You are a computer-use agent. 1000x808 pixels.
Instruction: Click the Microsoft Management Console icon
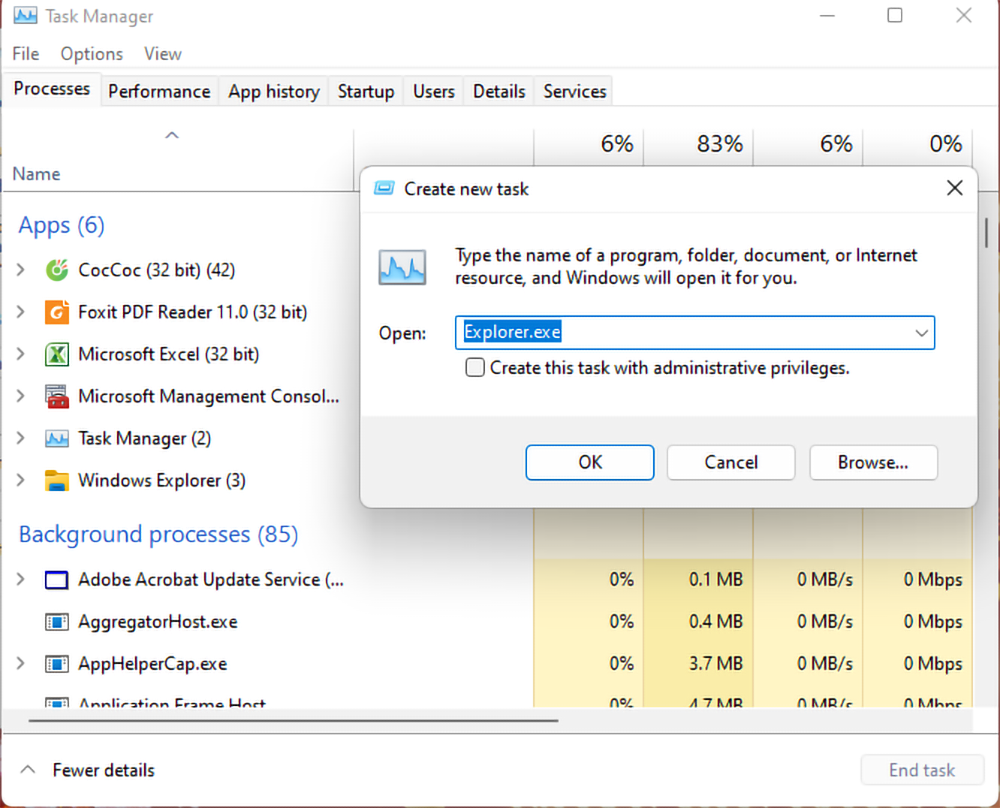coord(57,397)
